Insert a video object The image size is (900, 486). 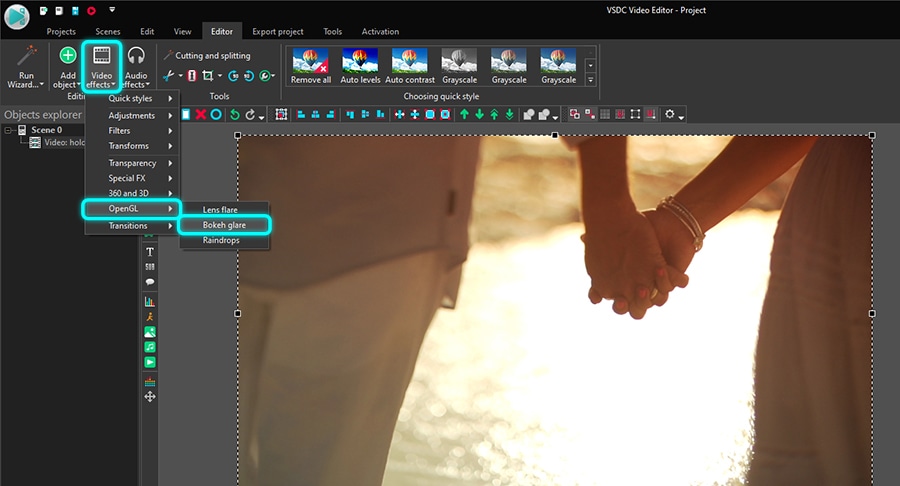(x=150, y=362)
